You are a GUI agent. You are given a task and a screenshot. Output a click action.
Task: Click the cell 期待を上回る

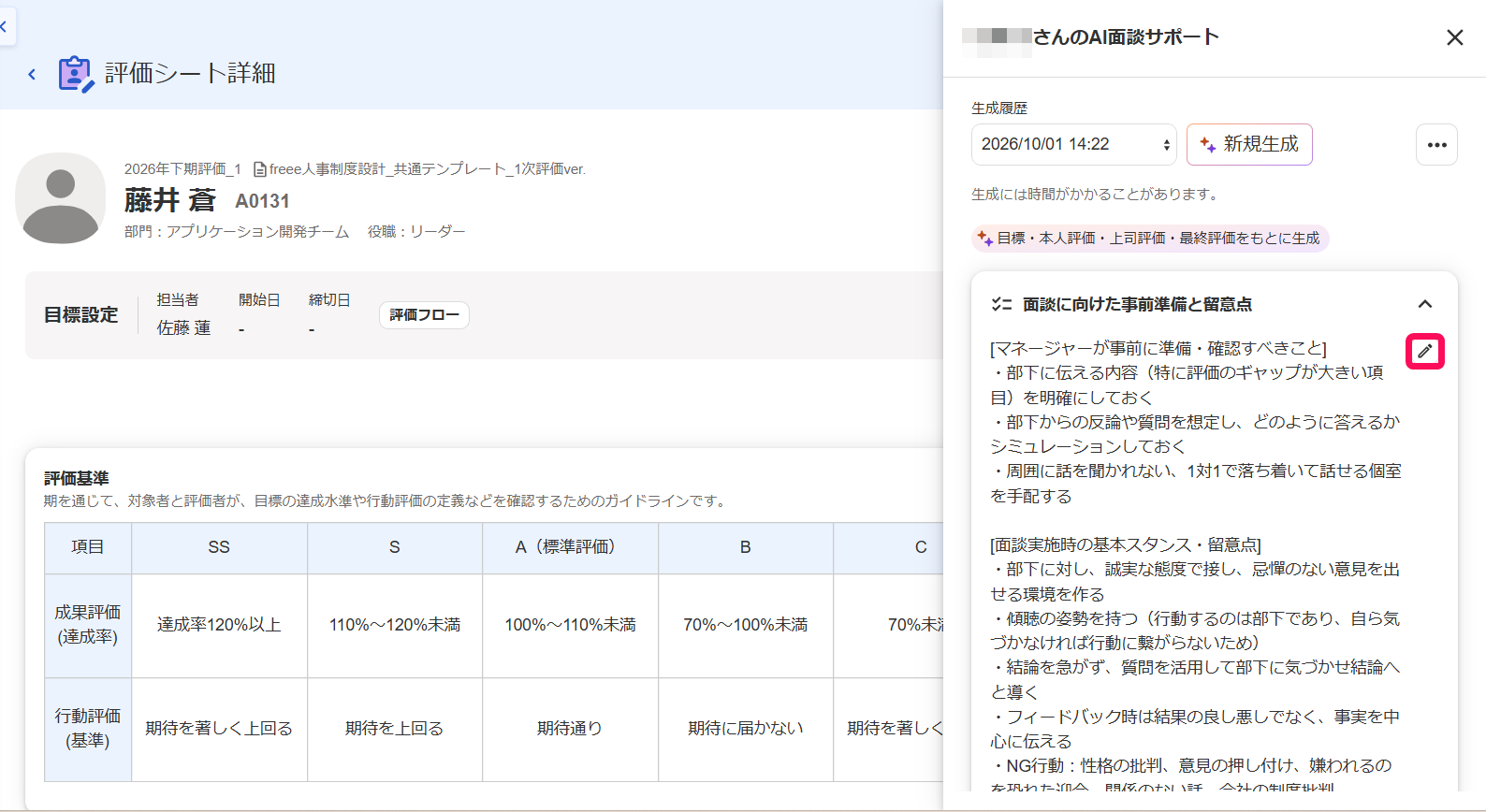point(395,729)
